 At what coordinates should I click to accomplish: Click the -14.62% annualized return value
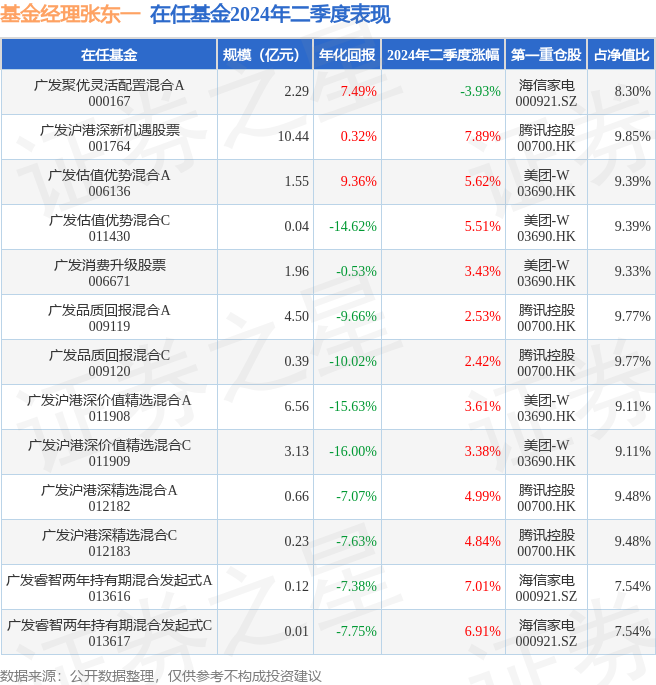353,226
